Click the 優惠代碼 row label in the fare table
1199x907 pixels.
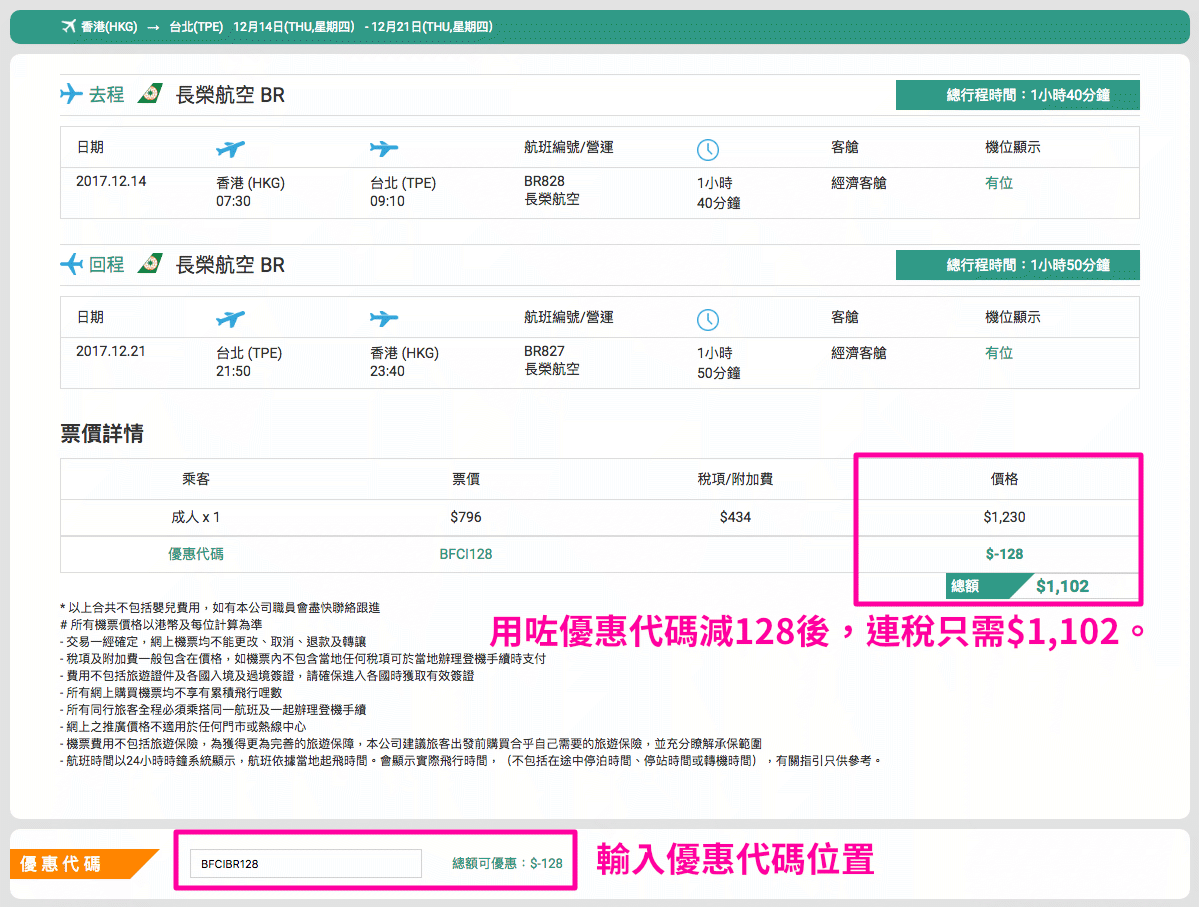pos(196,554)
